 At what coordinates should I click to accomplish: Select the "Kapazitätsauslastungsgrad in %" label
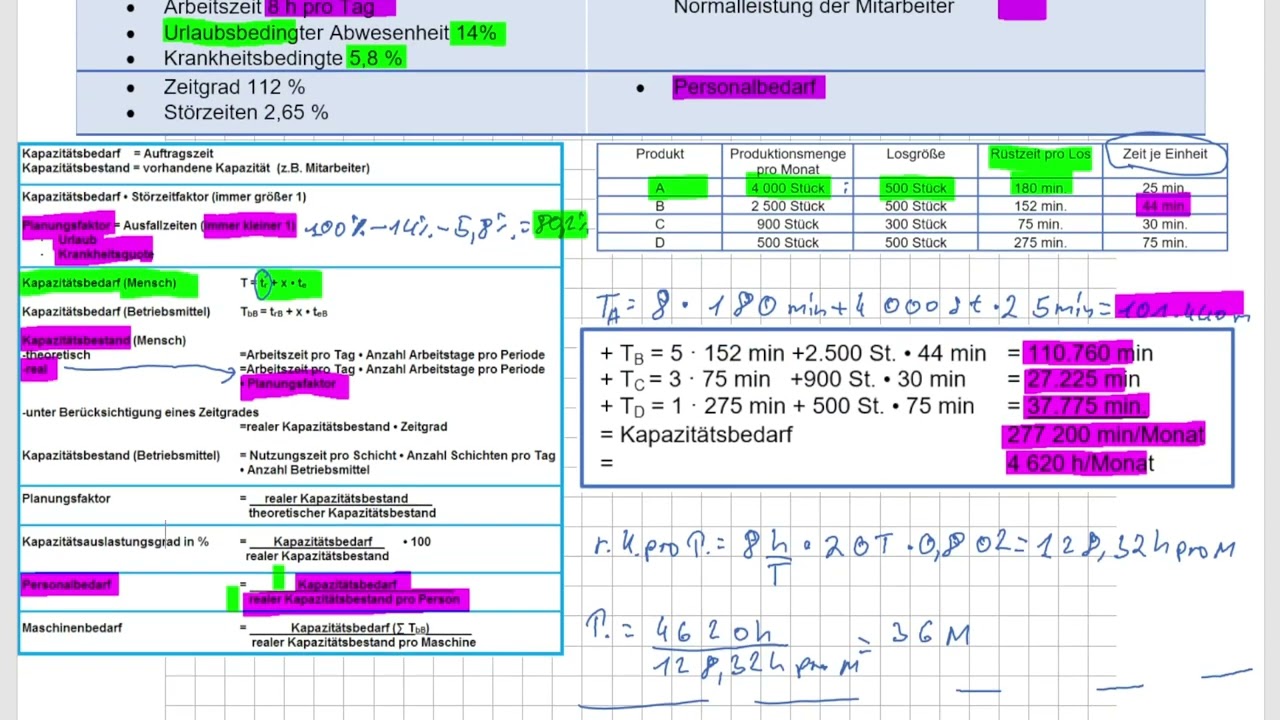pos(115,542)
